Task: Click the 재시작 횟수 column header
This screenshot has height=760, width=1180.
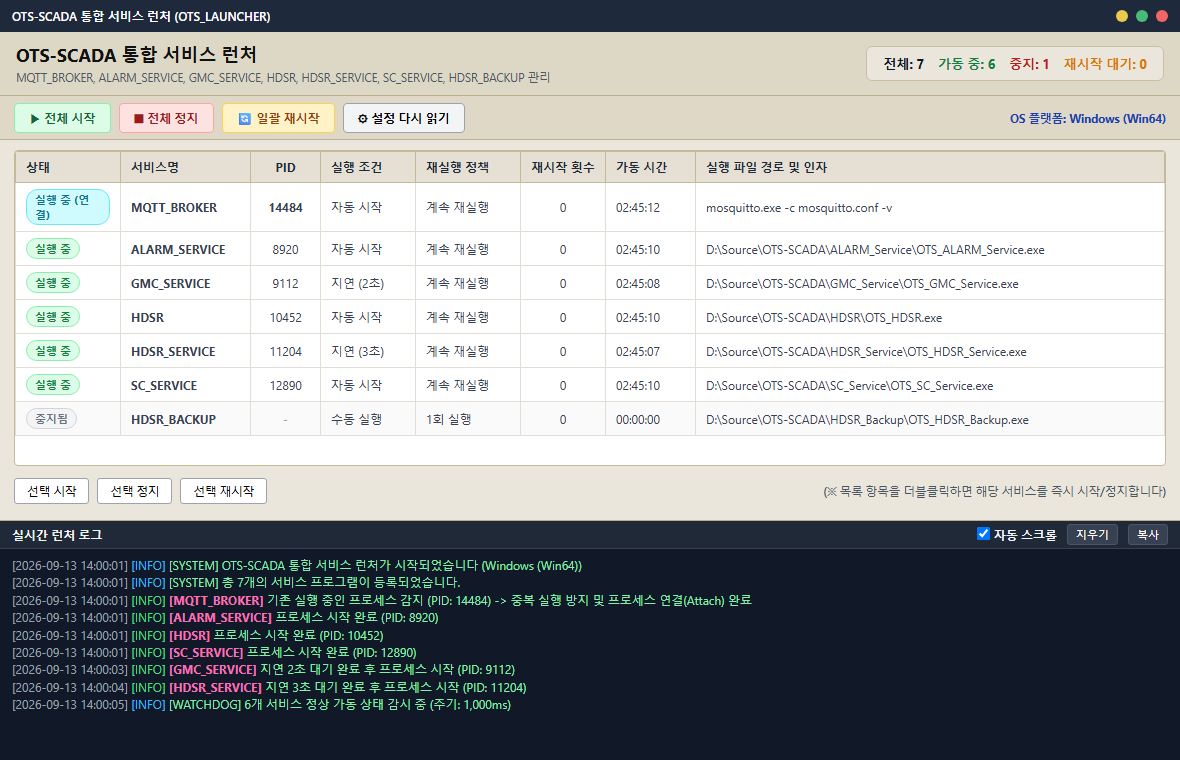Action: point(563,167)
